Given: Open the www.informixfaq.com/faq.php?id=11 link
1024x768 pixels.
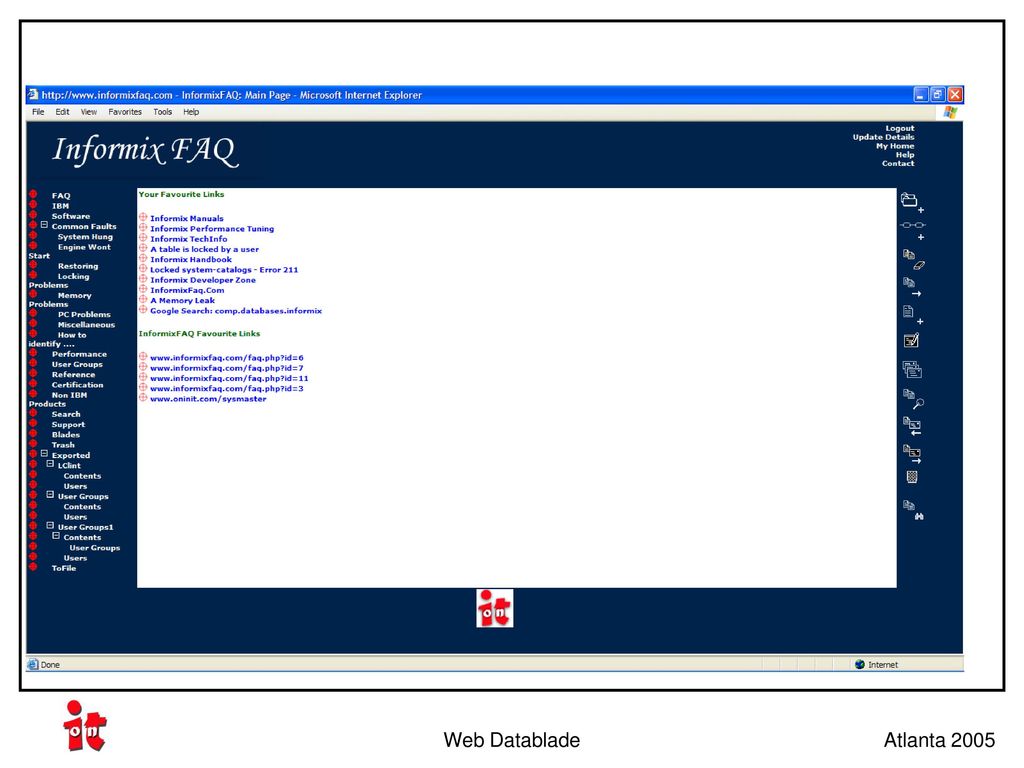Looking at the screenshot, I should [x=229, y=378].
